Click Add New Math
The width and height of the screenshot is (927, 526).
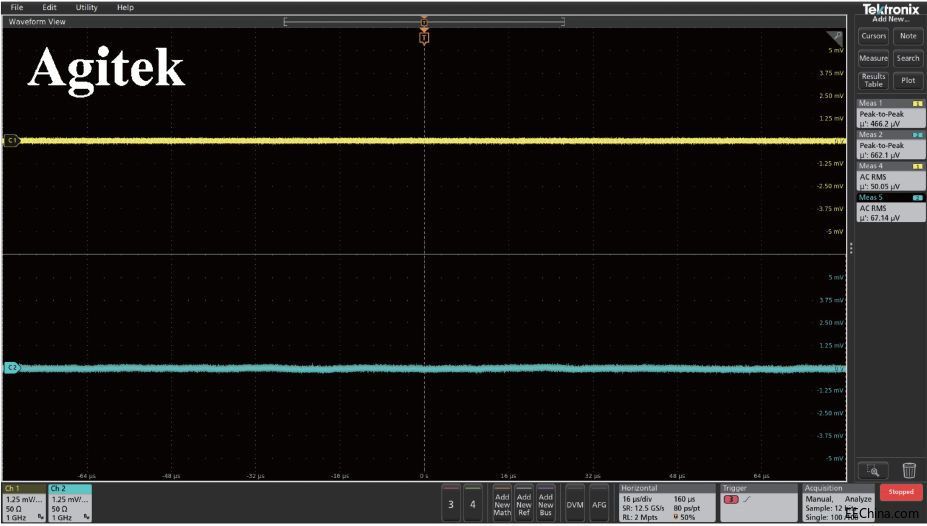502,504
